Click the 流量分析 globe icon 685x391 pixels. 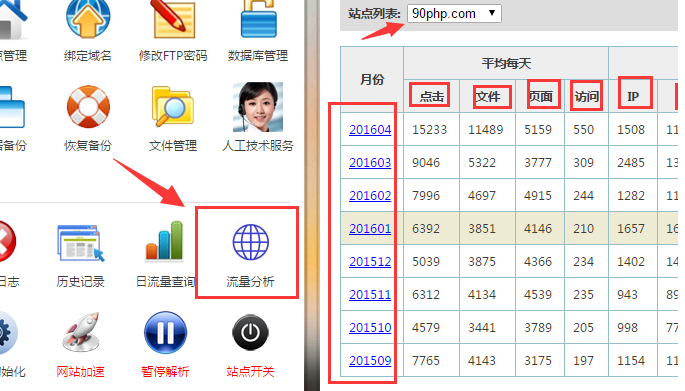pyautogui.click(x=250, y=242)
